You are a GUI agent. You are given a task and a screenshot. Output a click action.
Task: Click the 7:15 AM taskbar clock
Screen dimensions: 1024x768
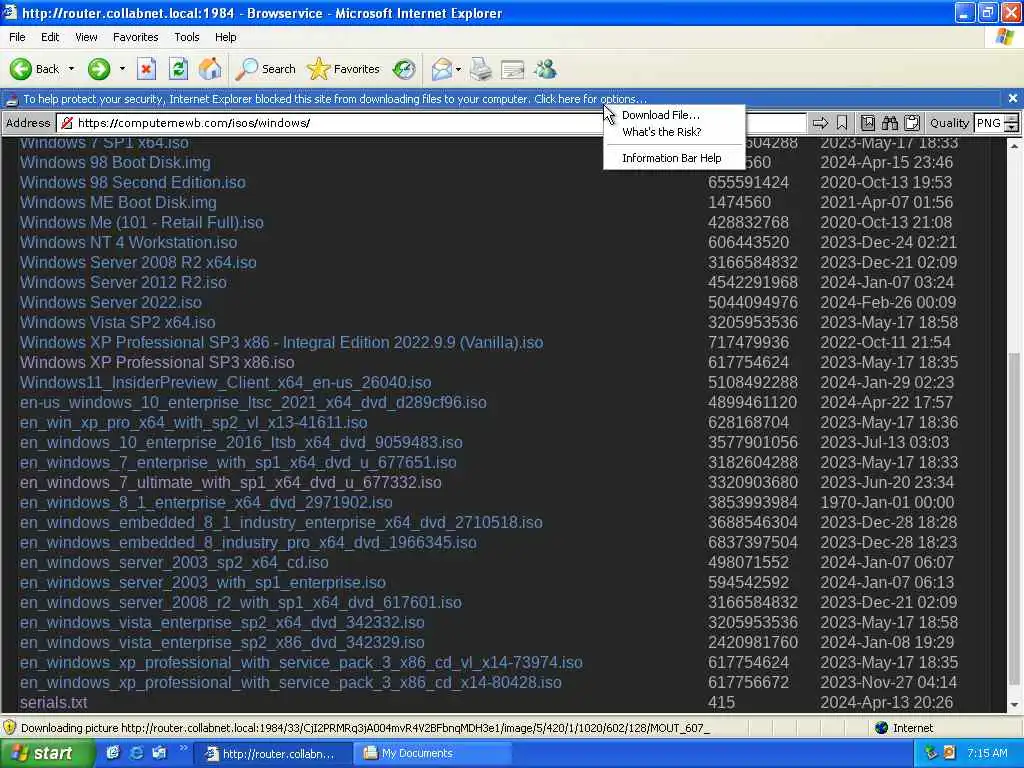(x=987, y=753)
